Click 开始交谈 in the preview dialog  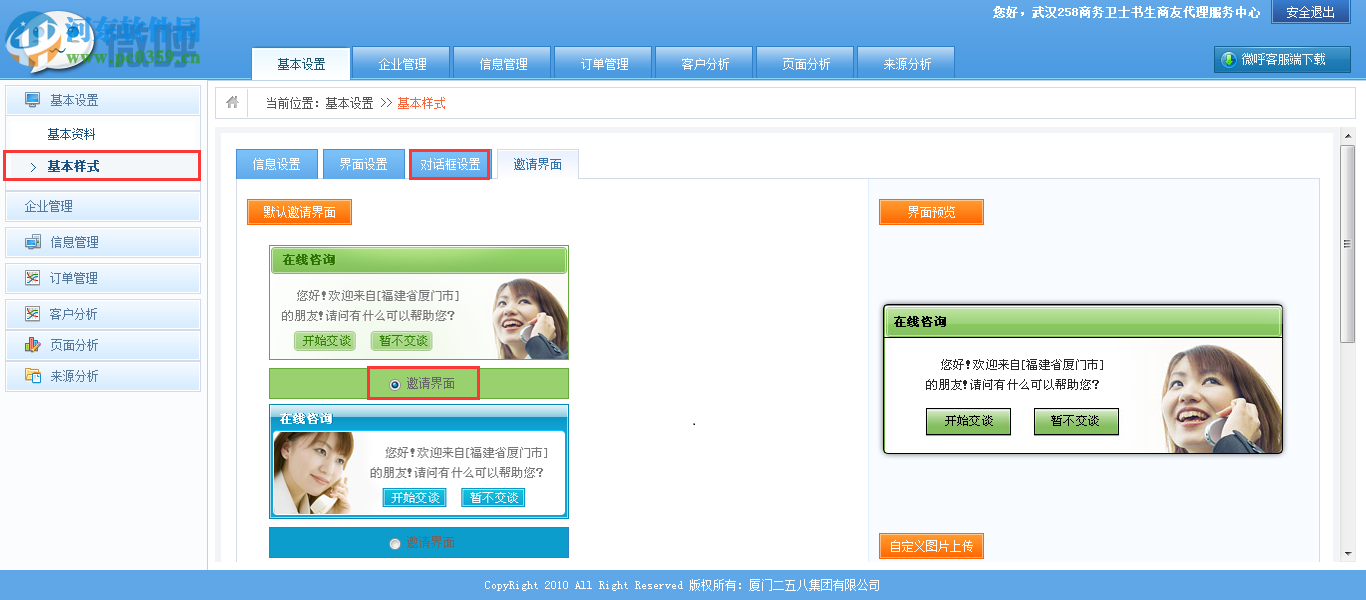click(x=968, y=421)
